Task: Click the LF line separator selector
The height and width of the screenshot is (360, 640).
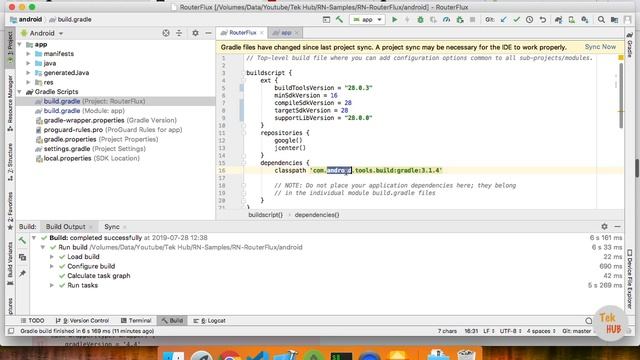Action: point(489,331)
